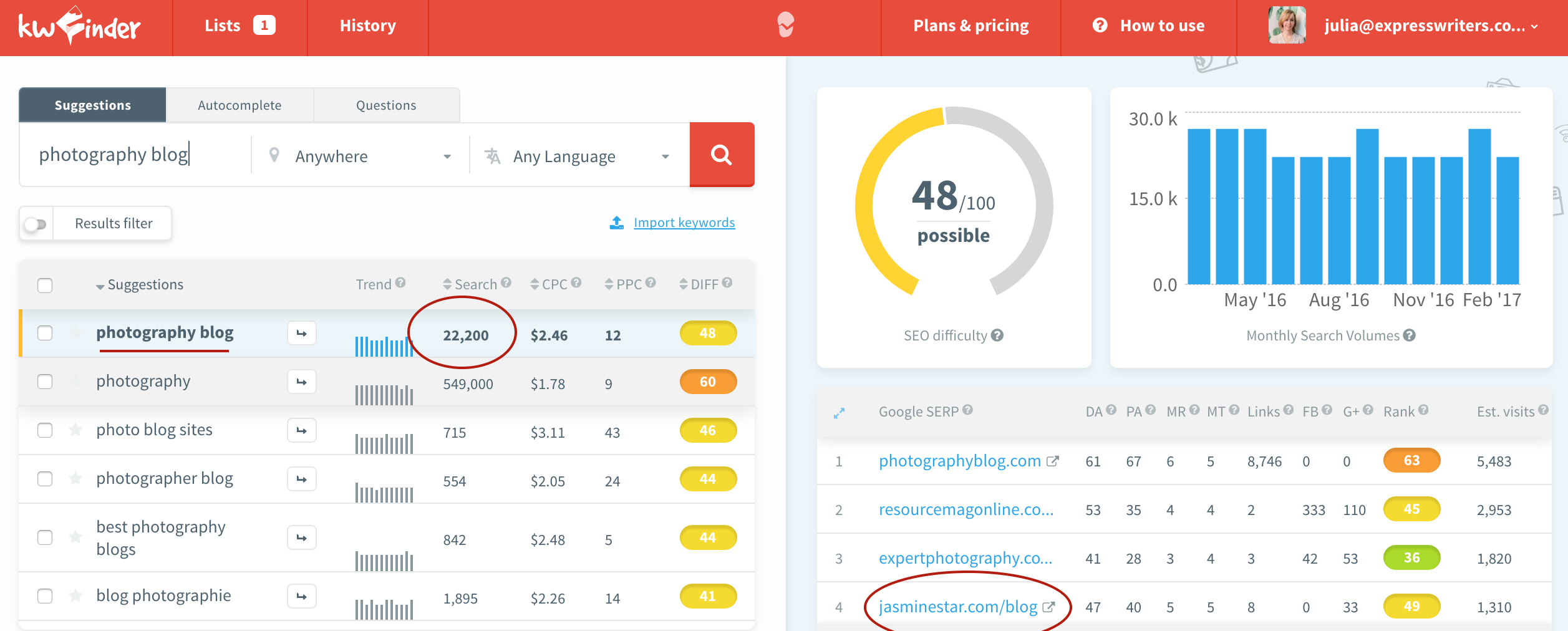
Task: Click the Trend column help icon
Action: click(x=400, y=282)
